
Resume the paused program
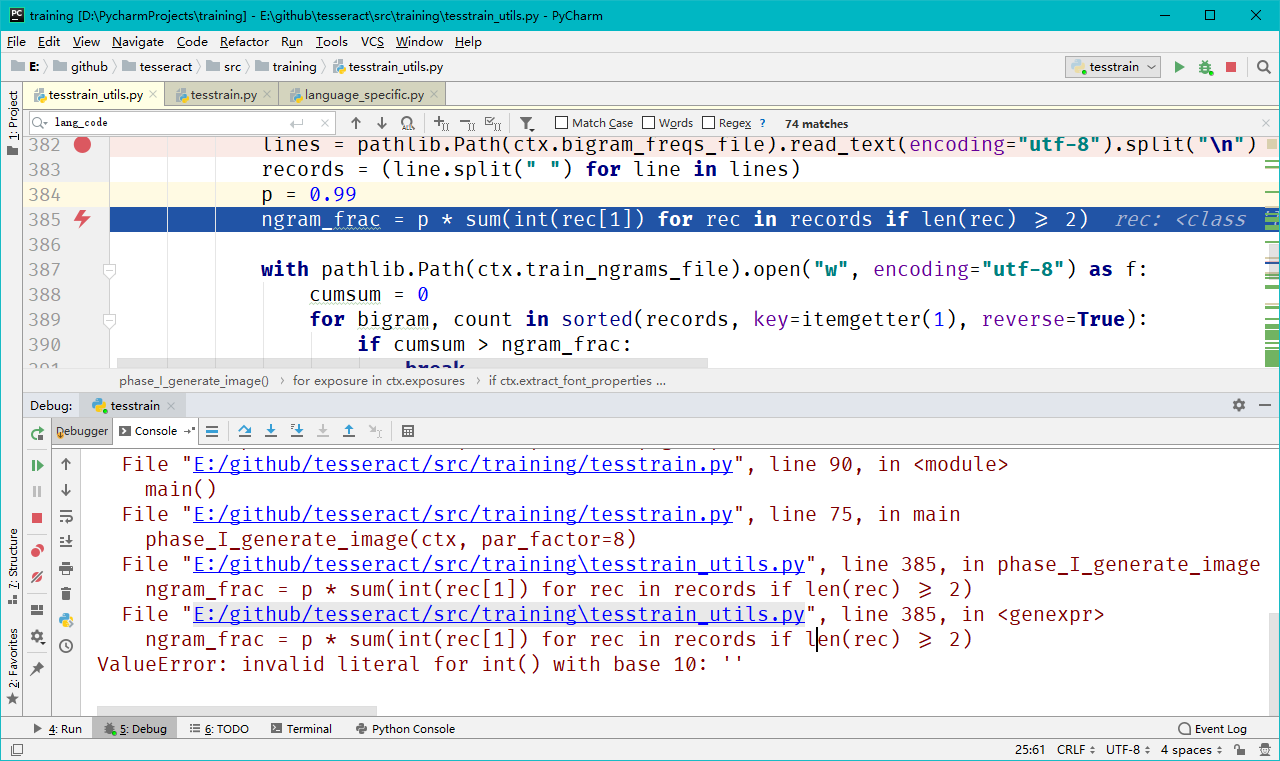[37, 465]
